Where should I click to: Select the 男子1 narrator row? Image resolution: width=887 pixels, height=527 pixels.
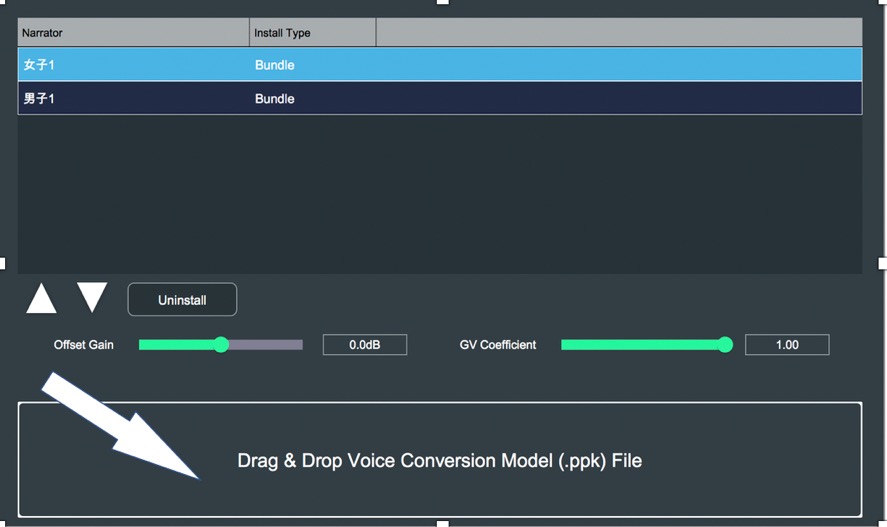(38, 99)
